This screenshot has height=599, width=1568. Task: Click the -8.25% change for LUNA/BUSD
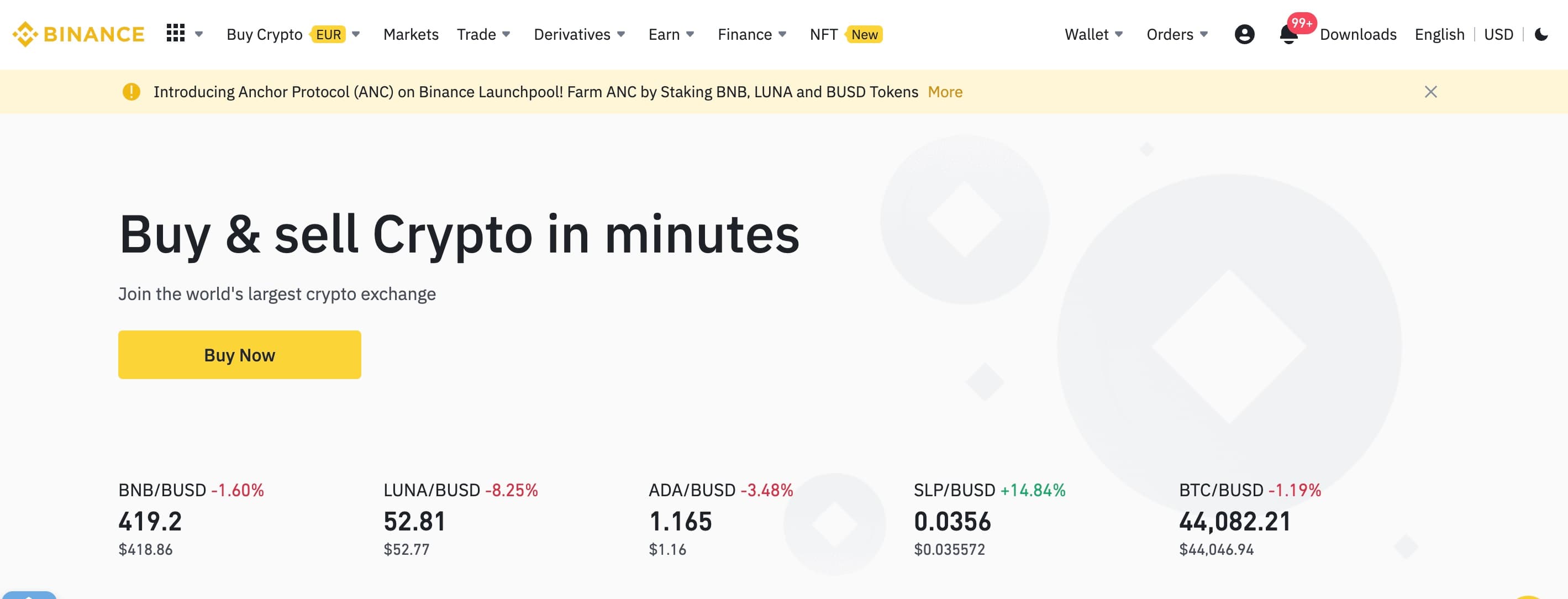511,490
